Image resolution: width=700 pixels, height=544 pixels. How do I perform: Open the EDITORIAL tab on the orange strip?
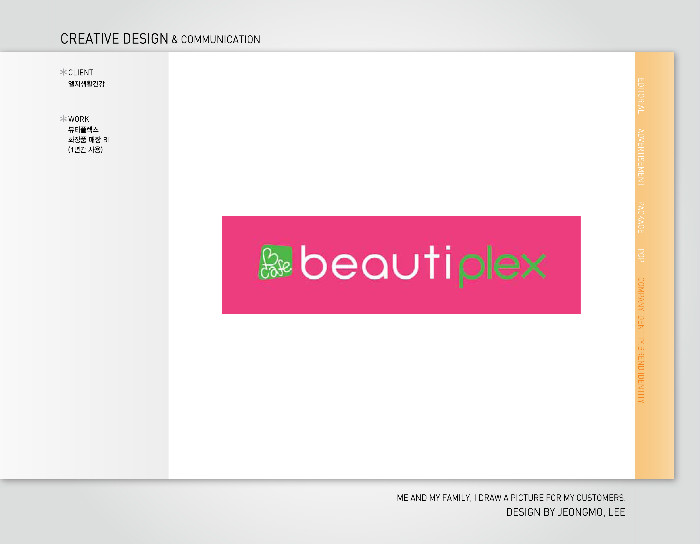(641, 96)
